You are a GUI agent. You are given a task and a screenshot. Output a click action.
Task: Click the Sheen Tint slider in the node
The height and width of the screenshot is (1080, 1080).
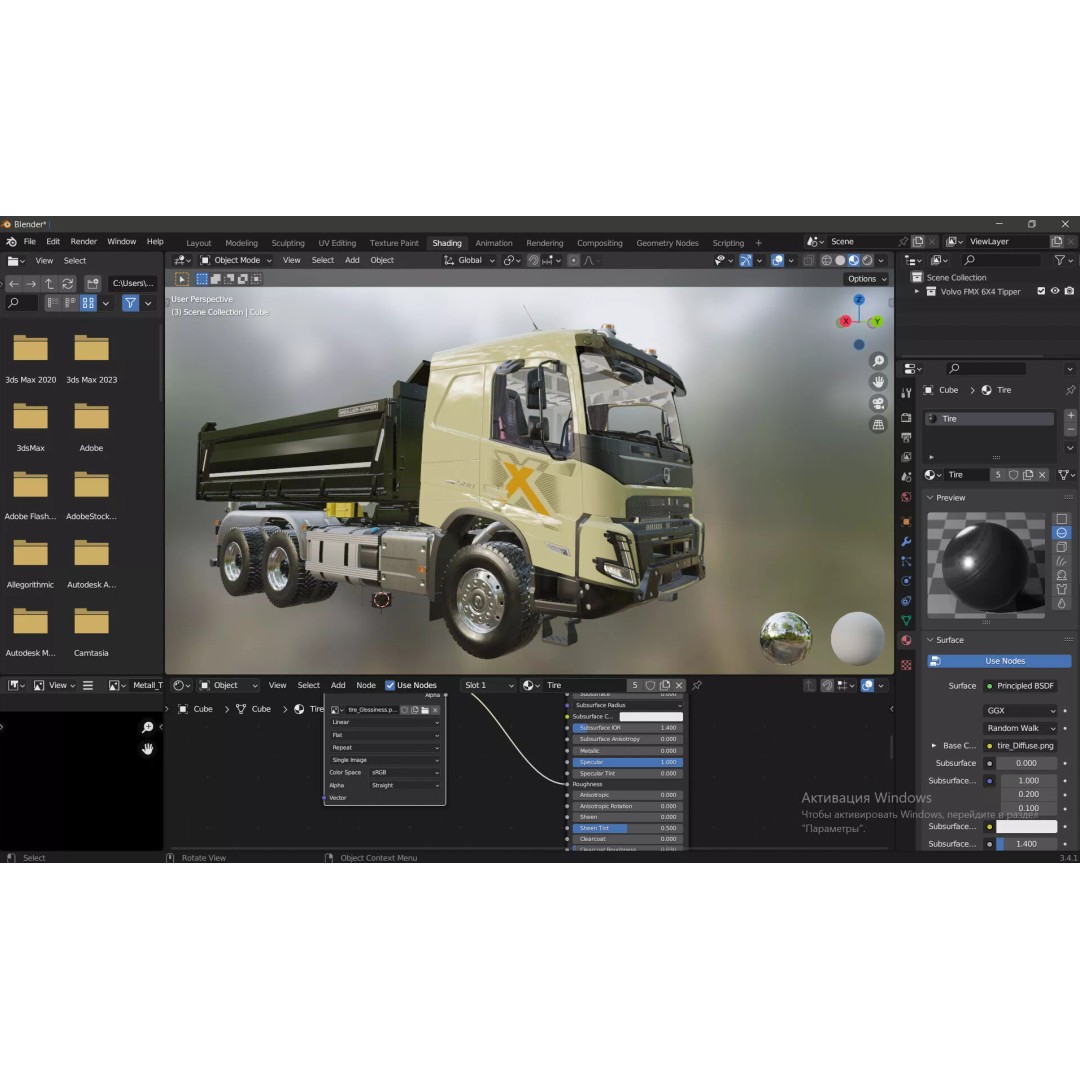627,829
